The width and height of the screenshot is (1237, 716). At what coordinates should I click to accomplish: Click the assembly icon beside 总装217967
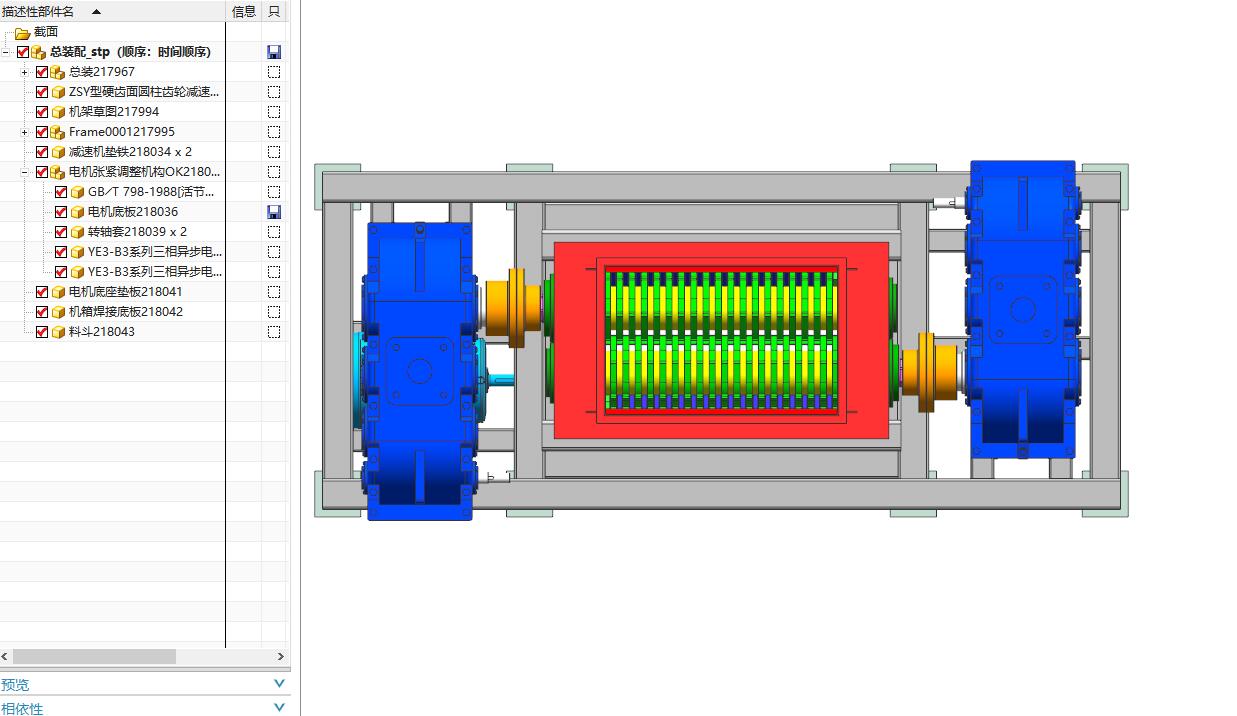(58, 72)
